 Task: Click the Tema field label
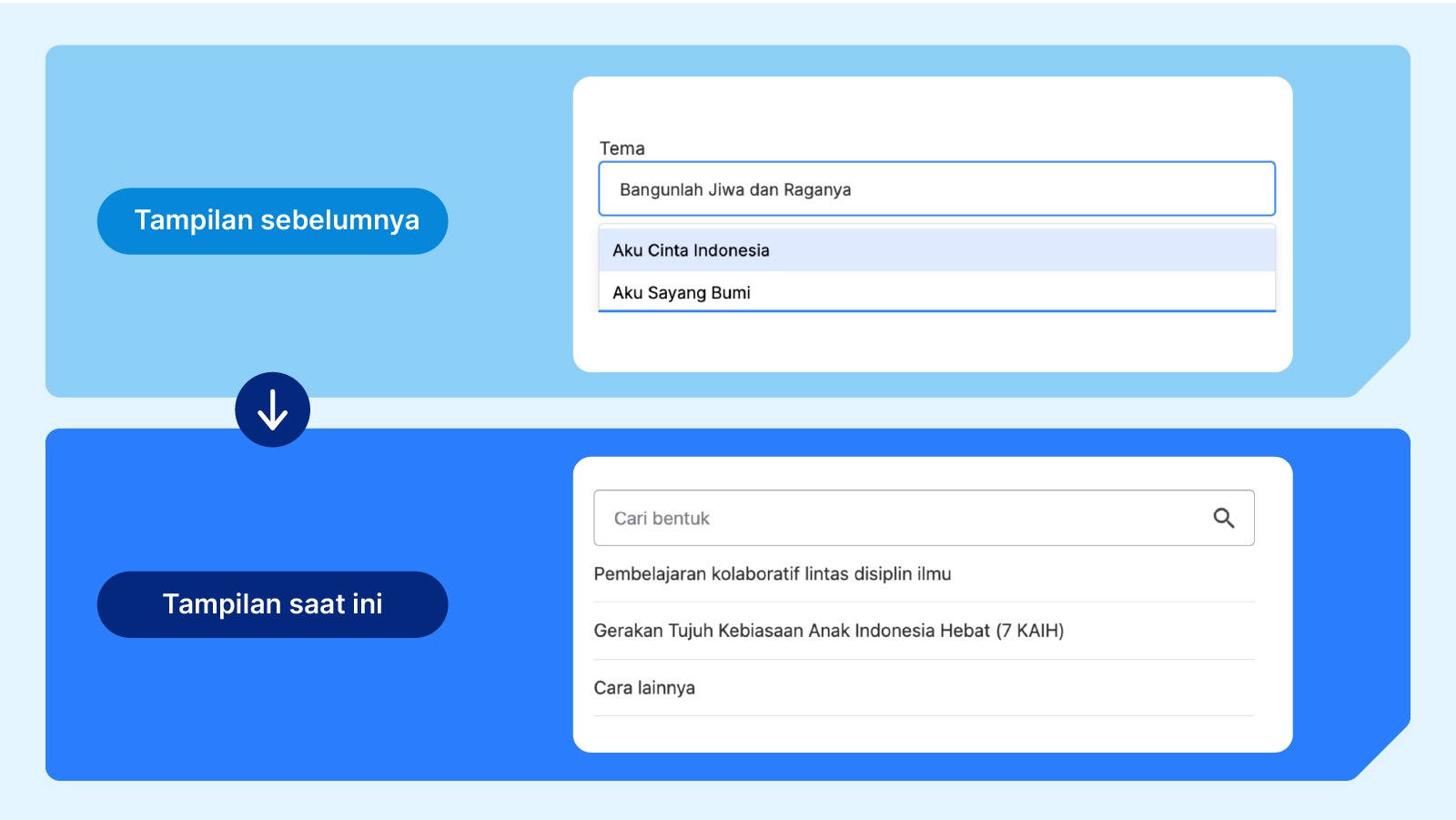622,148
